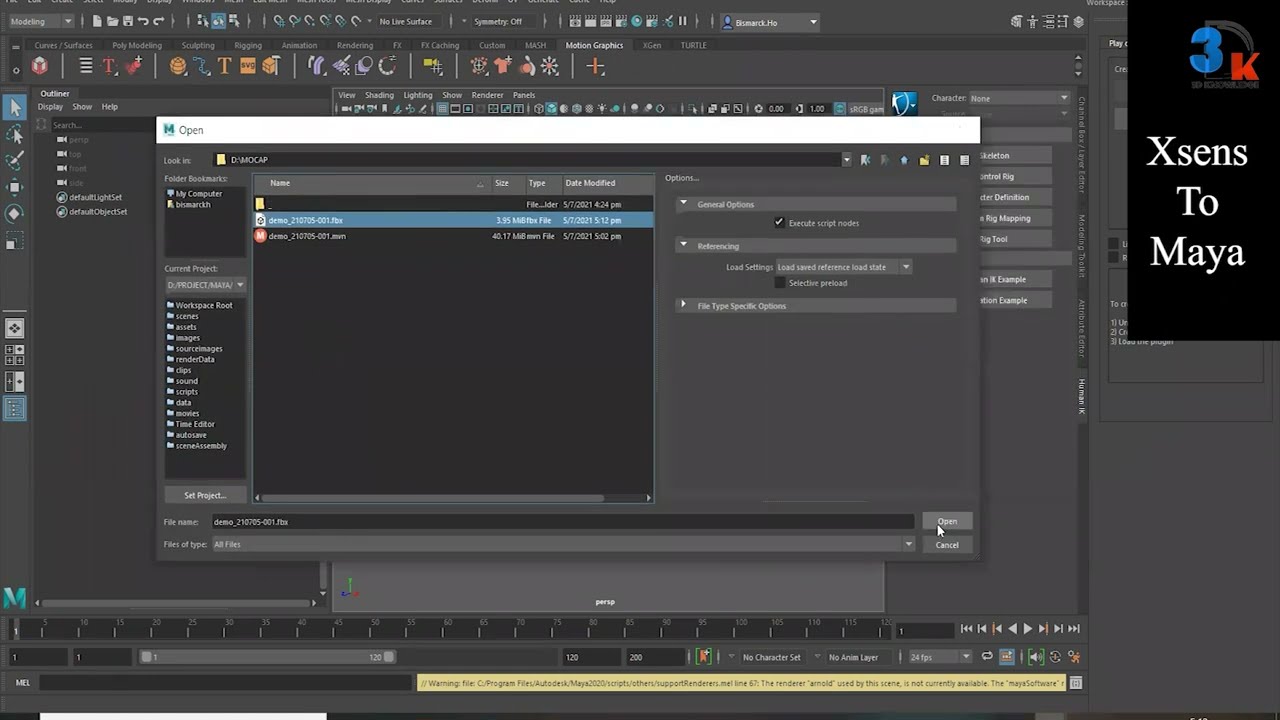
Task: Collapse the Referencing section
Action: tap(684, 246)
